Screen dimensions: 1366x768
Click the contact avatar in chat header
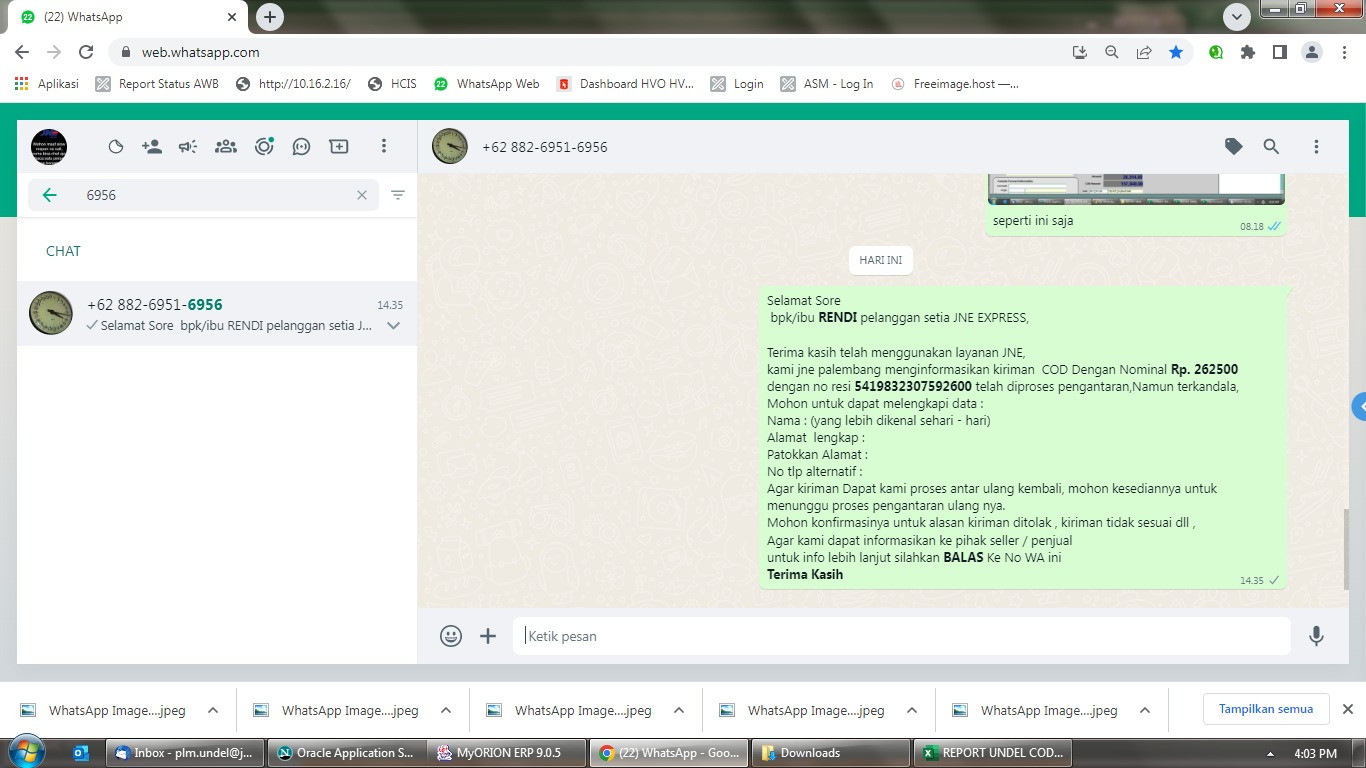point(450,147)
